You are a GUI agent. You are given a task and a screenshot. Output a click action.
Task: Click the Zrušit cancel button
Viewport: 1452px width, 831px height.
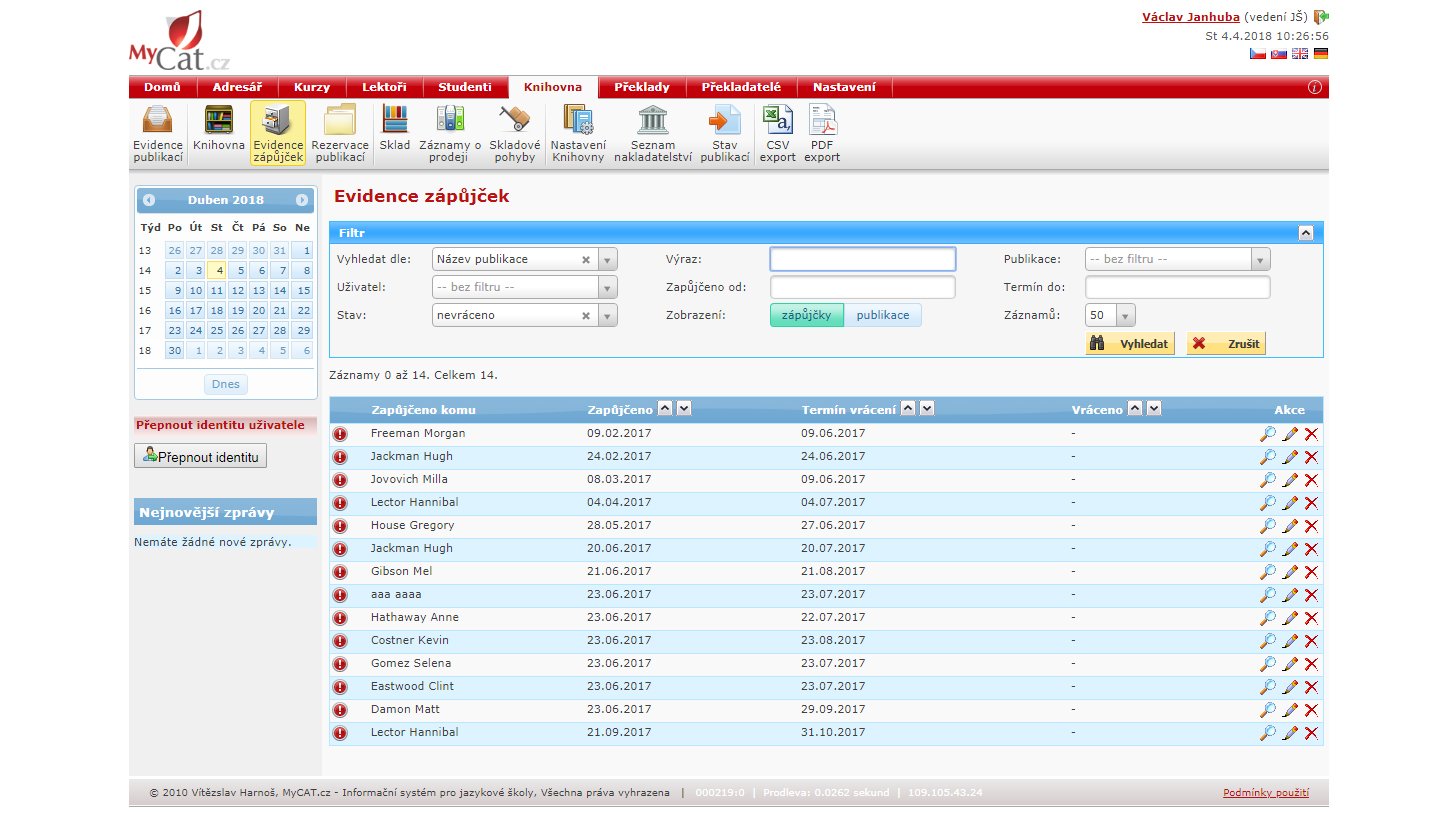(x=1226, y=343)
